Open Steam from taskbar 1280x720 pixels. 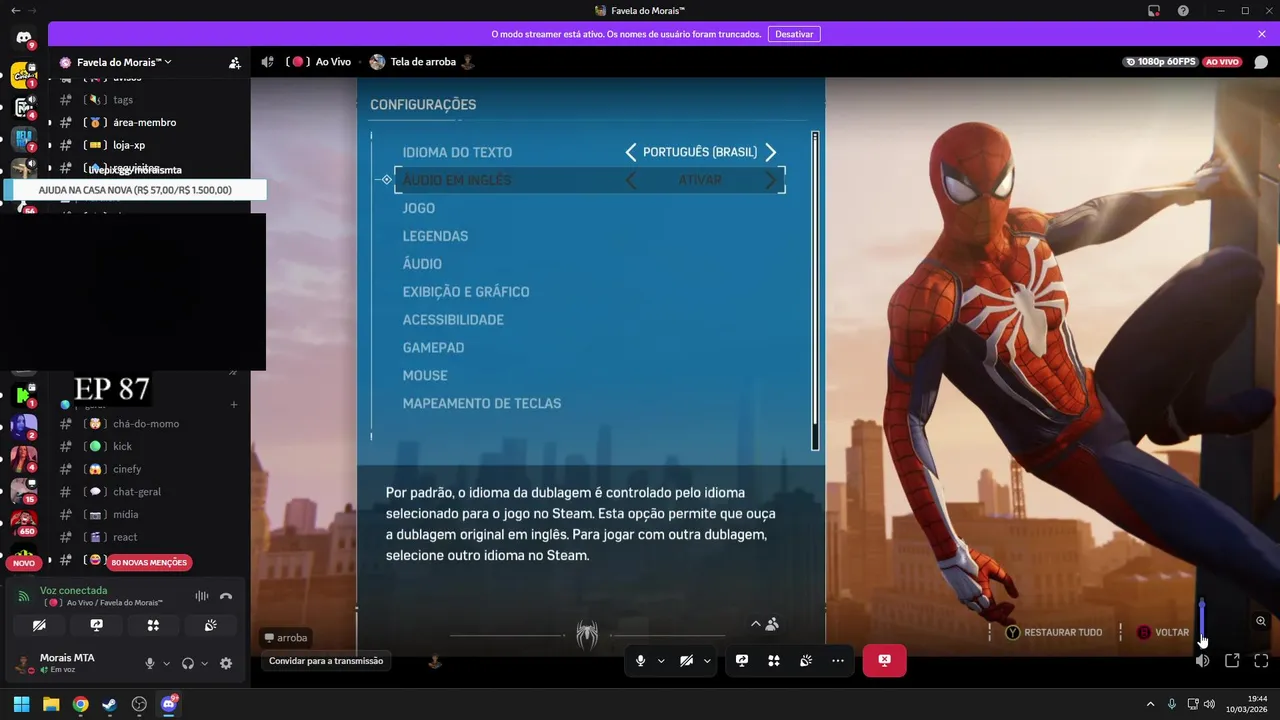[x=110, y=704]
